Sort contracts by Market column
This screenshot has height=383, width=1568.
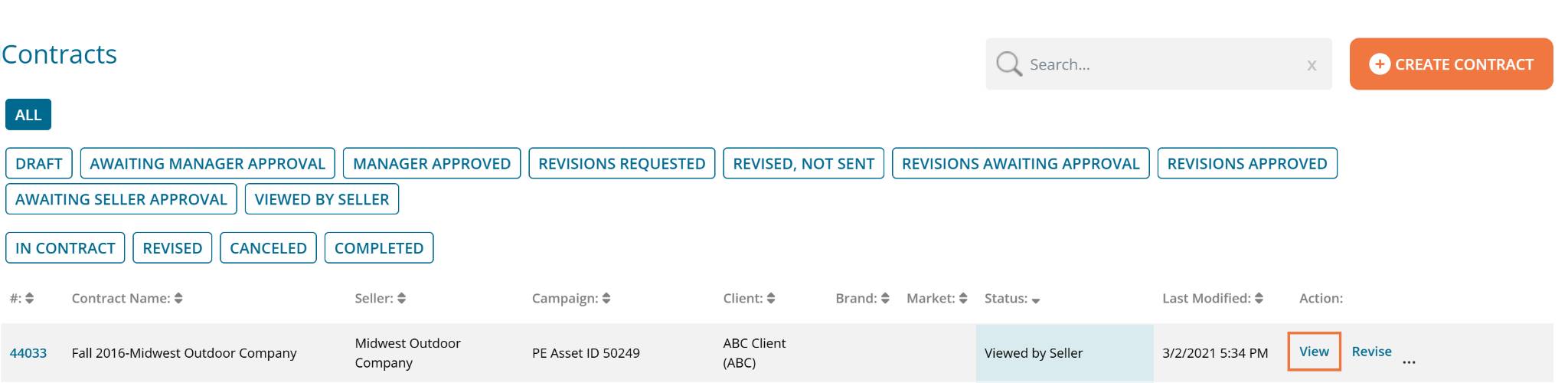click(963, 299)
